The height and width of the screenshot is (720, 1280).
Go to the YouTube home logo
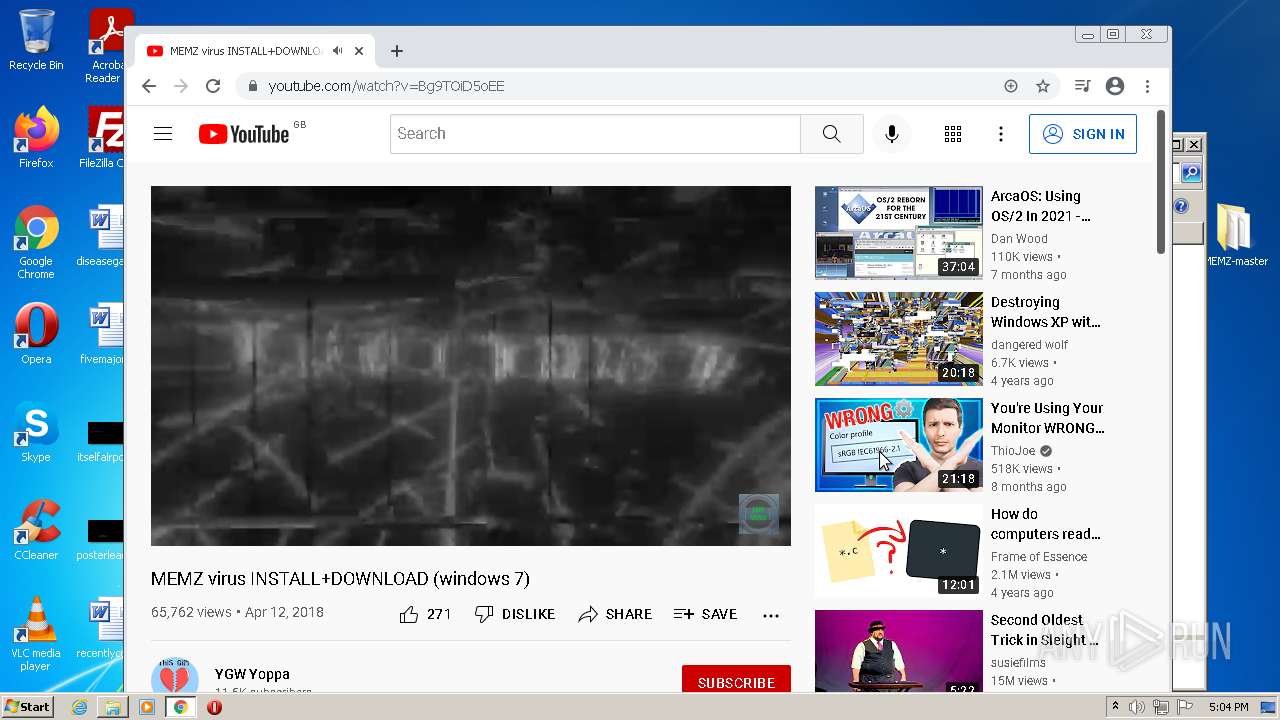pos(244,134)
